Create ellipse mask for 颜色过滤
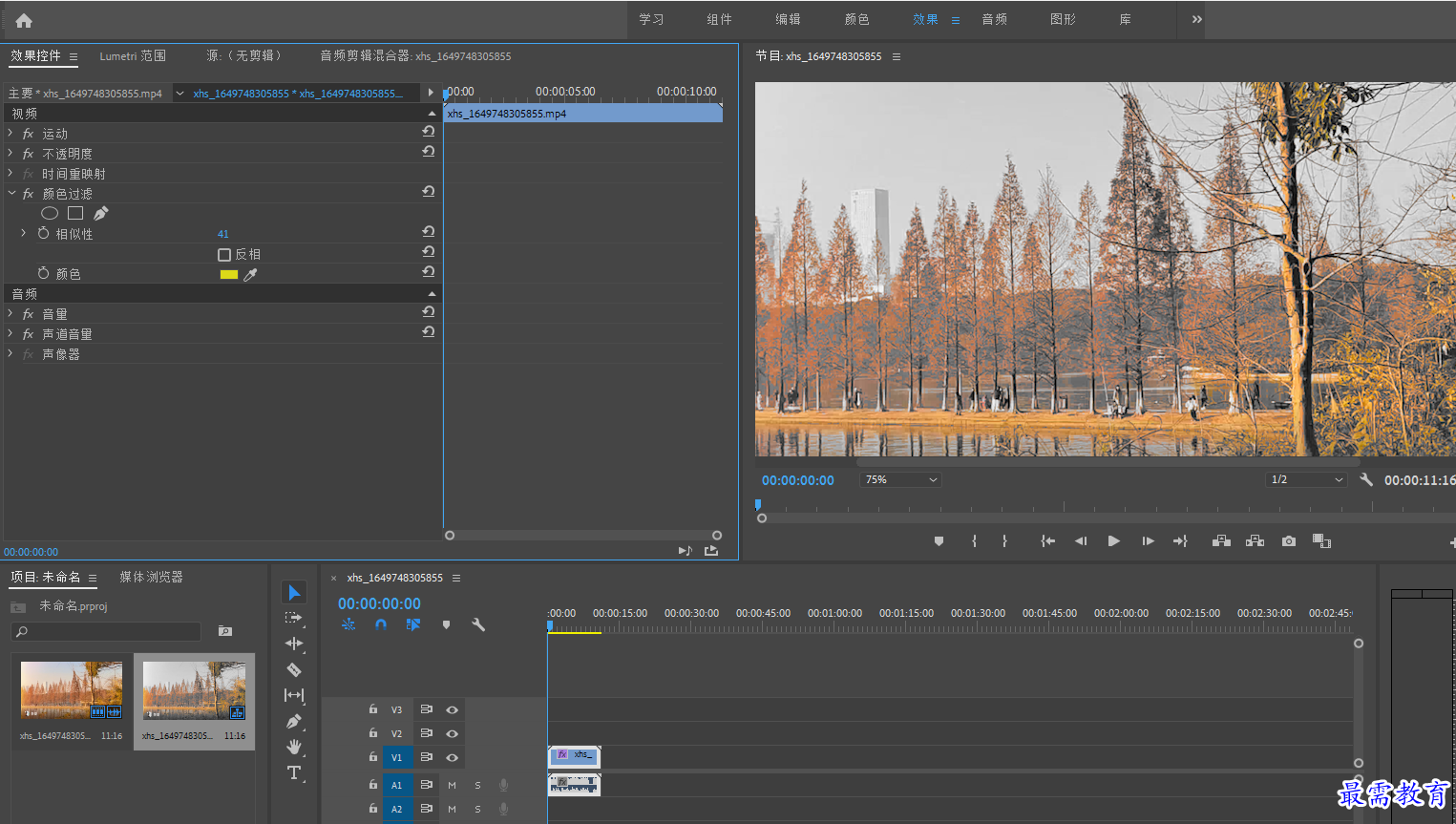Screen dimensions: 1456x824 pyautogui.click(x=50, y=214)
